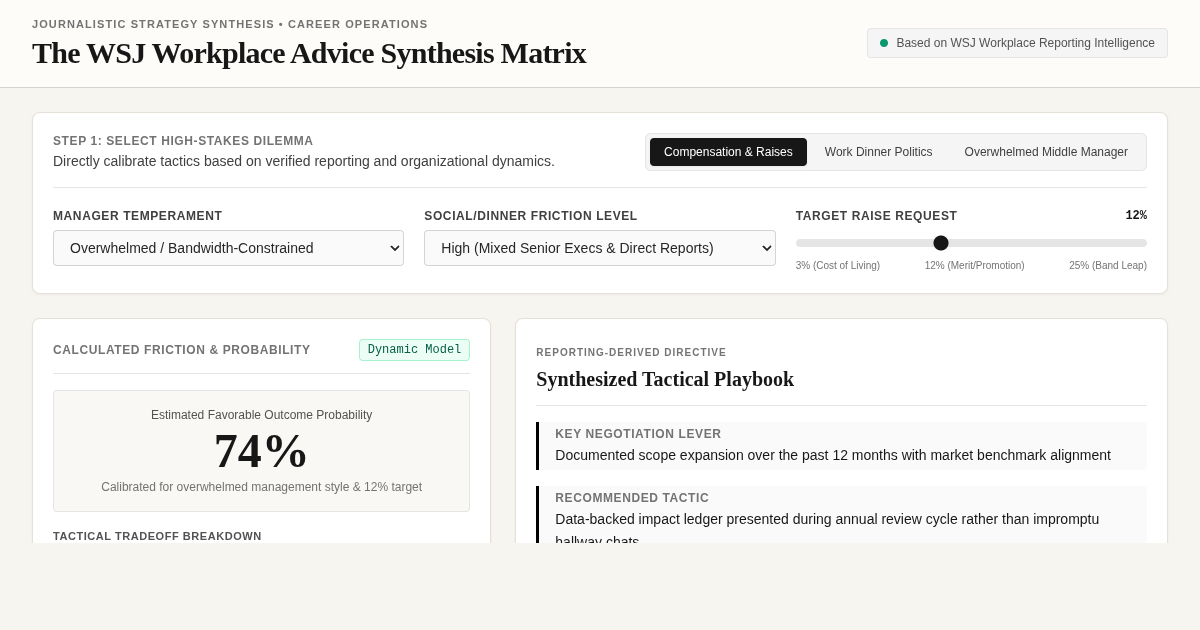Screen dimensions: 1200x630
Task: Click the WSJ Workplace Reporting Intelligence badge
Action: click(x=1017, y=43)
